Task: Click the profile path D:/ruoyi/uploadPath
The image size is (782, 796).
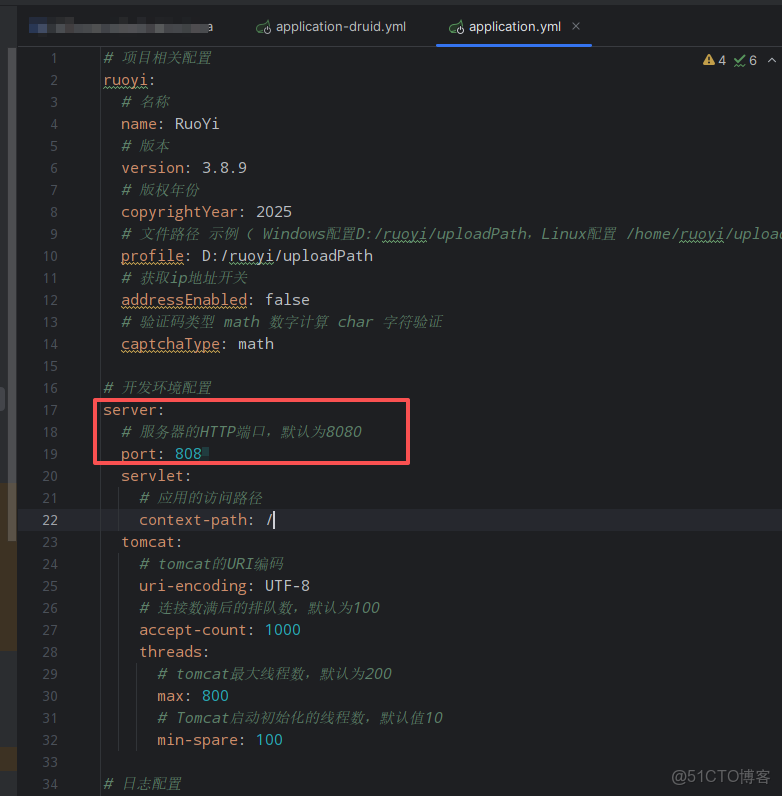Action: pos(287,256)
